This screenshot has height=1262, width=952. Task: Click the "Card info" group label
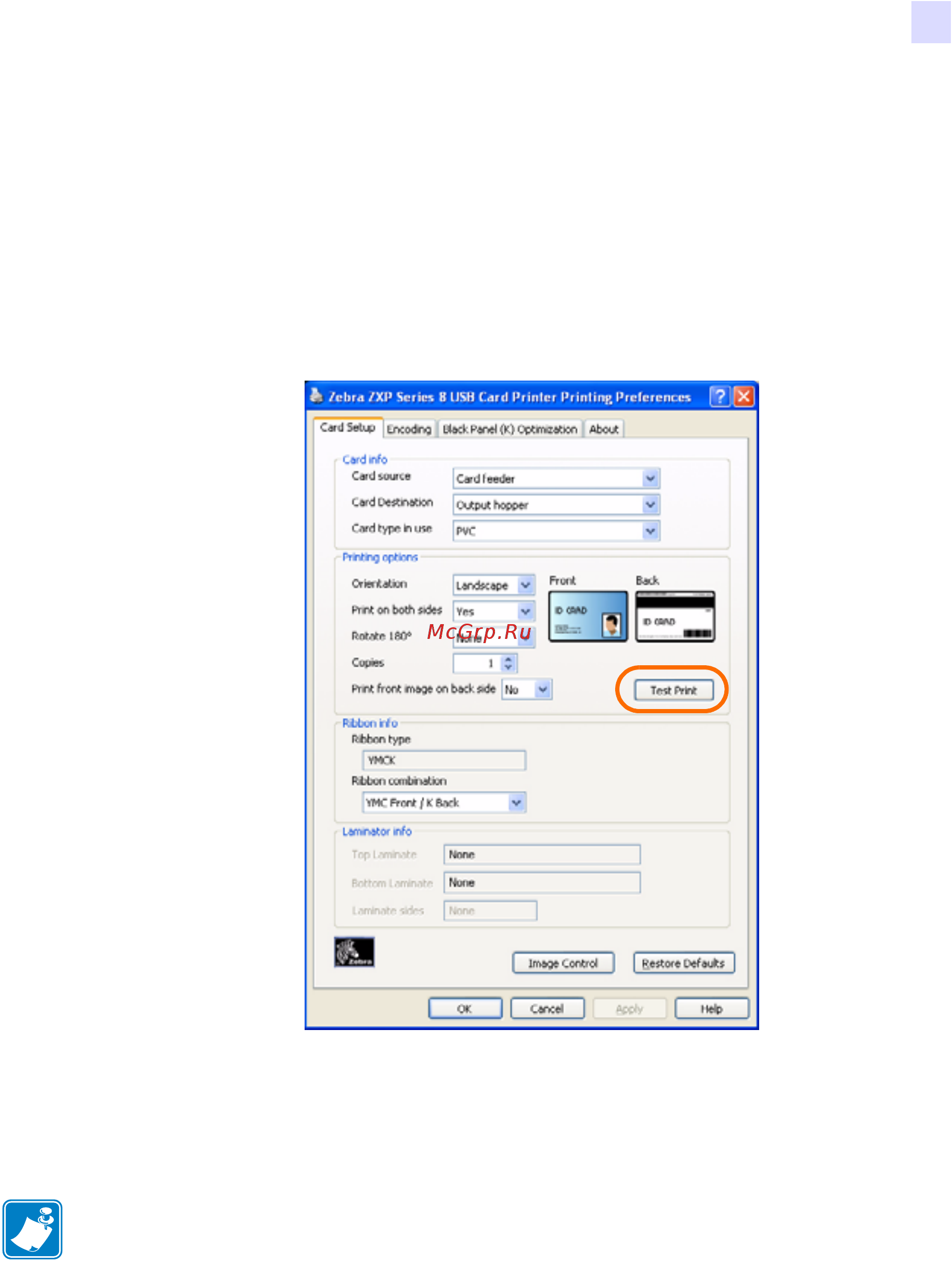(x=364, y=460)
